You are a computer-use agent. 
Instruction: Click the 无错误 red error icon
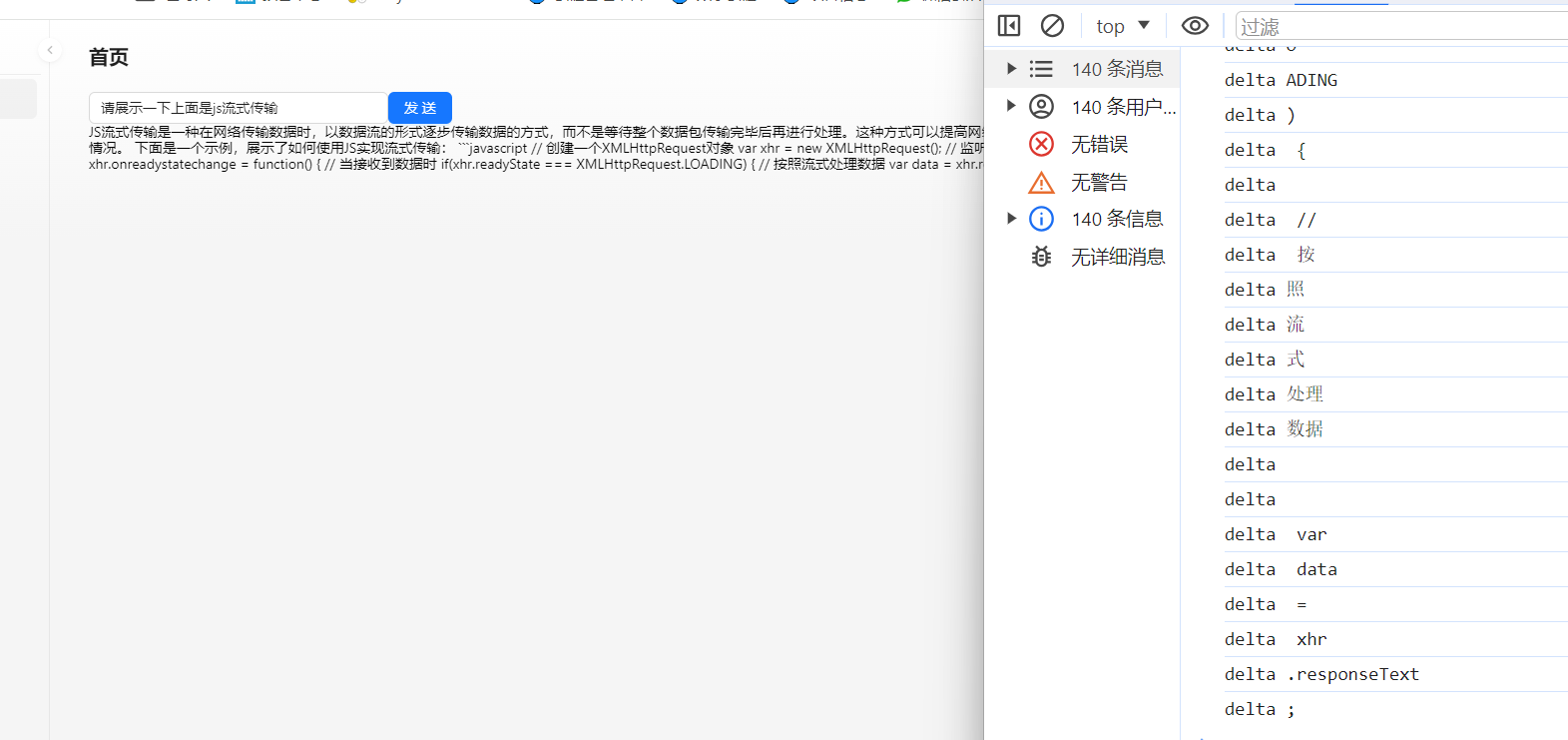1041,144
